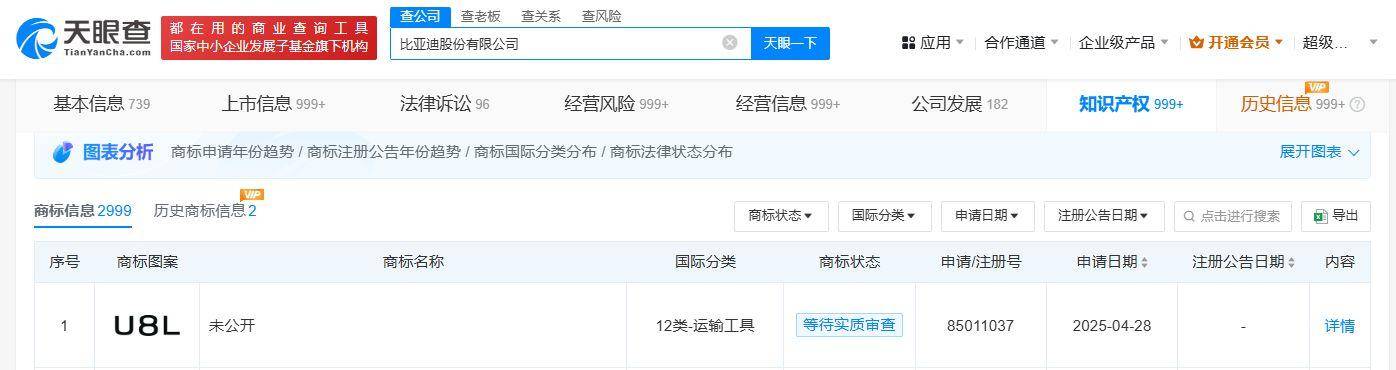Expand charts via 展开图表

point(1319,152)
